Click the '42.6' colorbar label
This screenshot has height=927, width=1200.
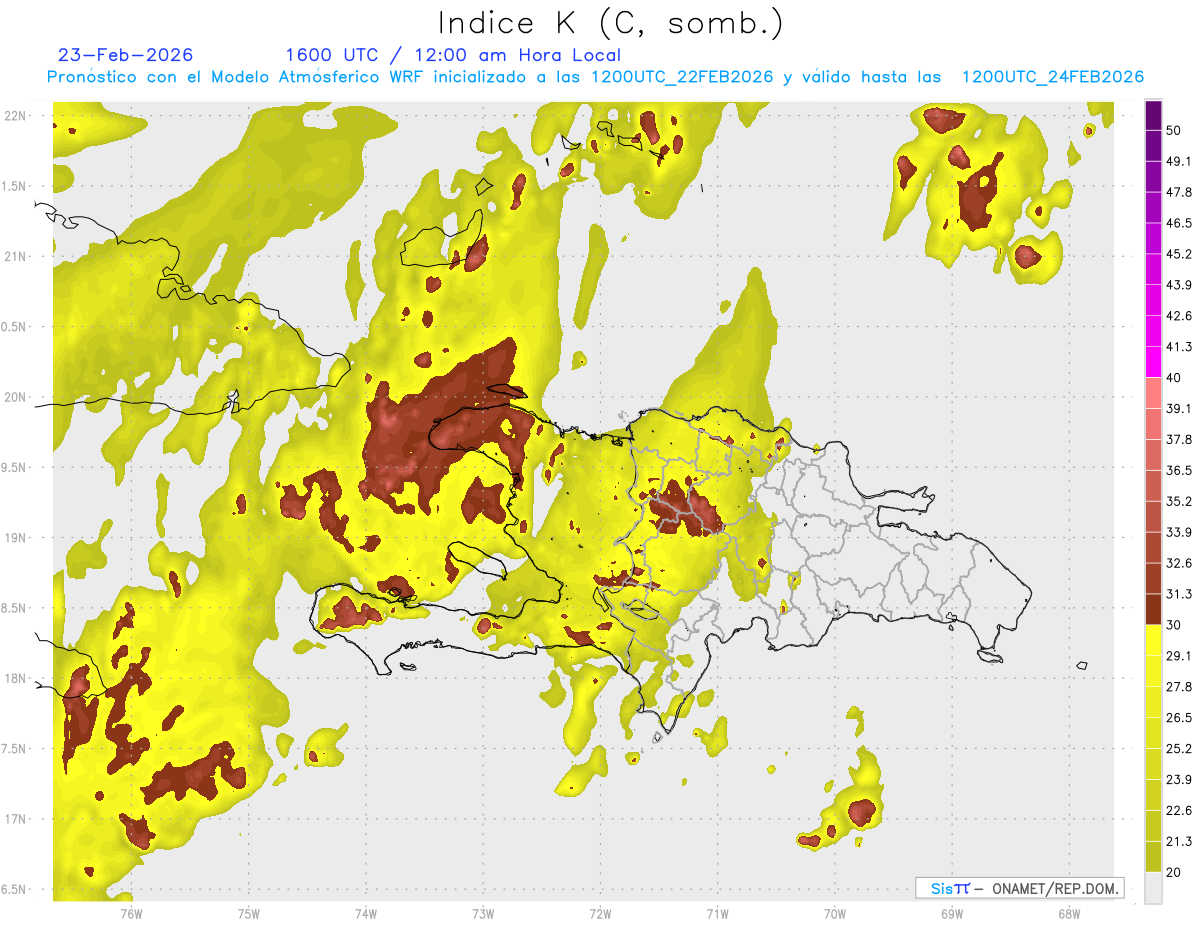click(x=1180, y=316)
